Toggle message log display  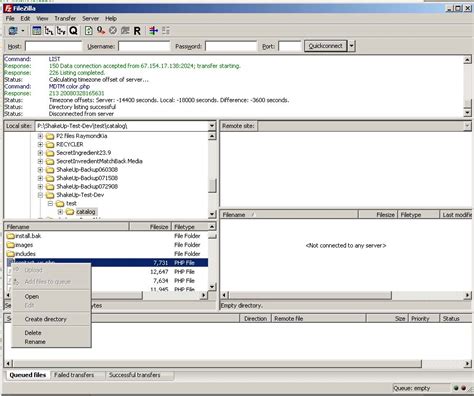click(x=37, y=31)
